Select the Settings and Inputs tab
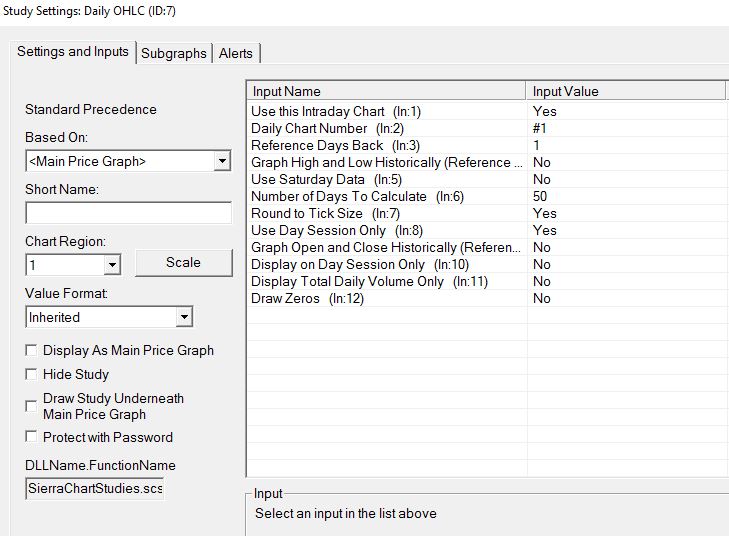729x536 pixels. pyautogui.click(x=73, y=52)
